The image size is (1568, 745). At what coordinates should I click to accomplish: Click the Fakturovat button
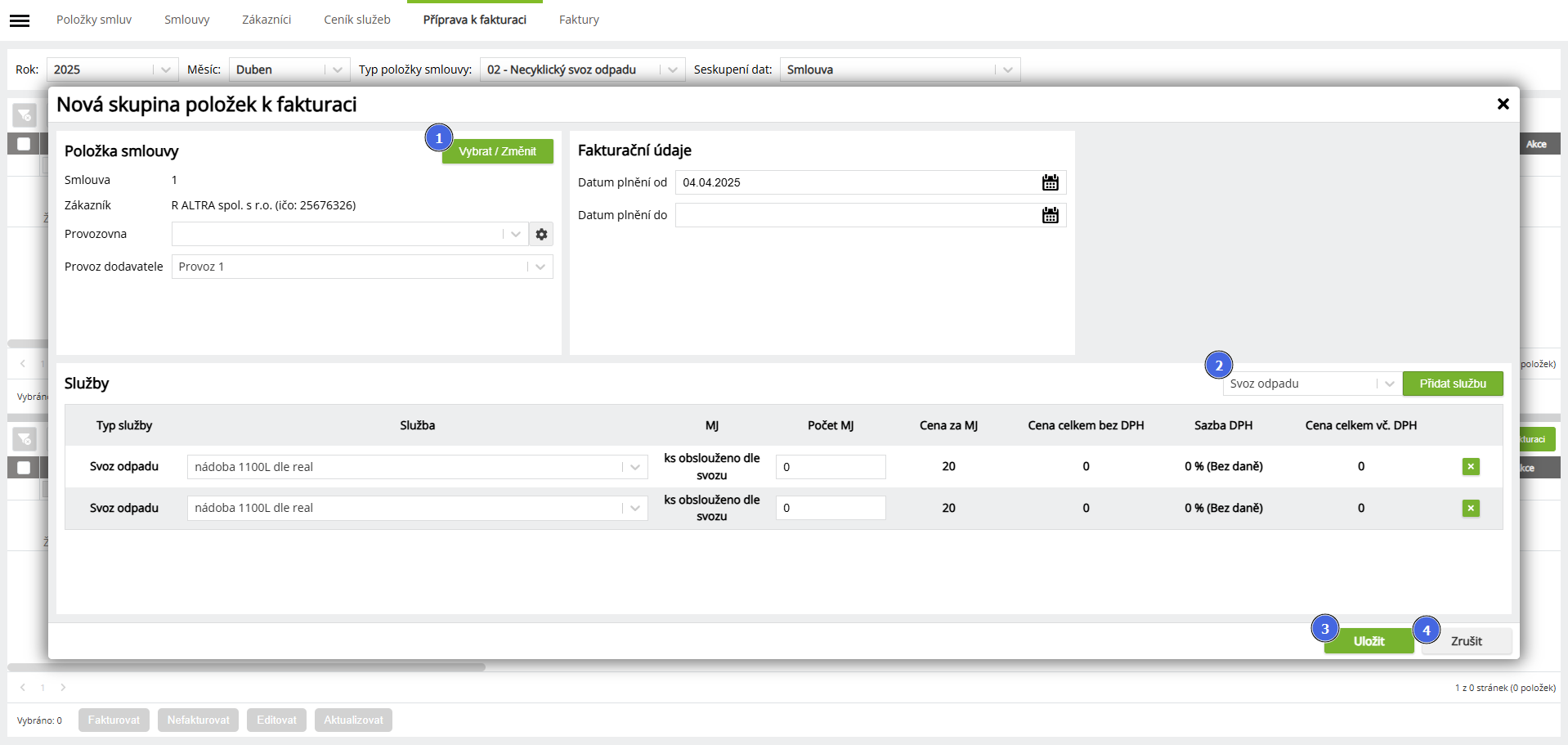click(x=114, y=720)
